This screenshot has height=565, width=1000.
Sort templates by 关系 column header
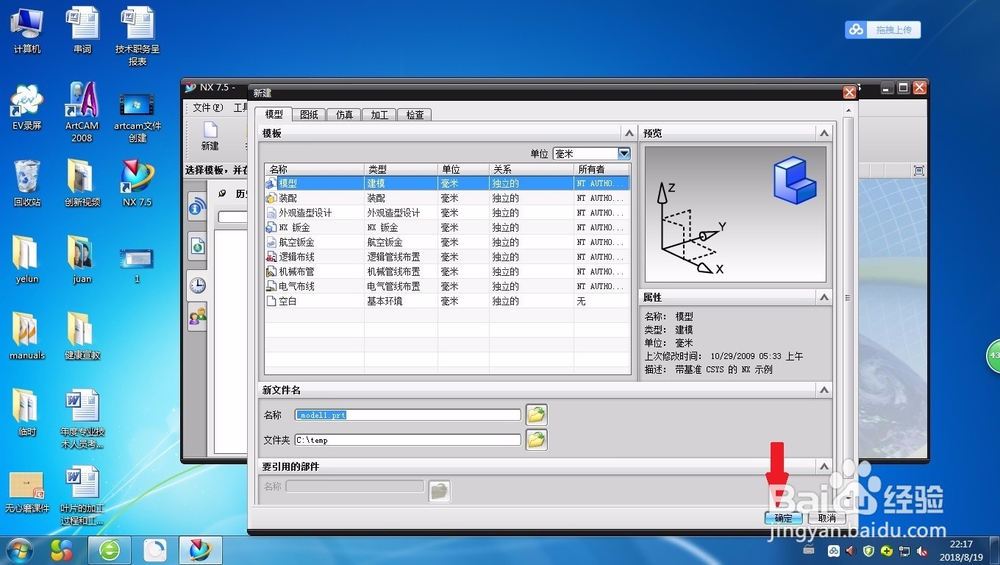[531, 169]
